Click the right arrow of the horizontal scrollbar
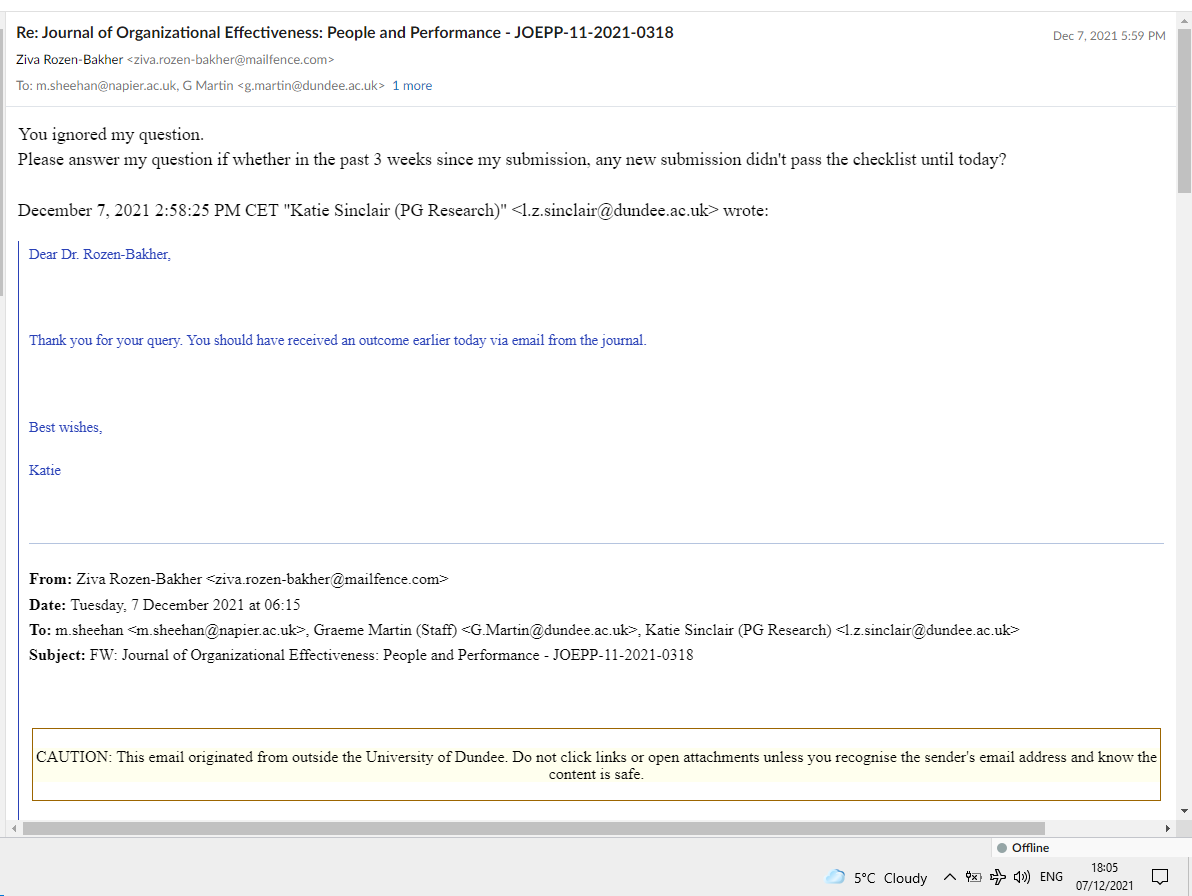The width and height of the screenshot is (1192, 896). click(1168, 828)
